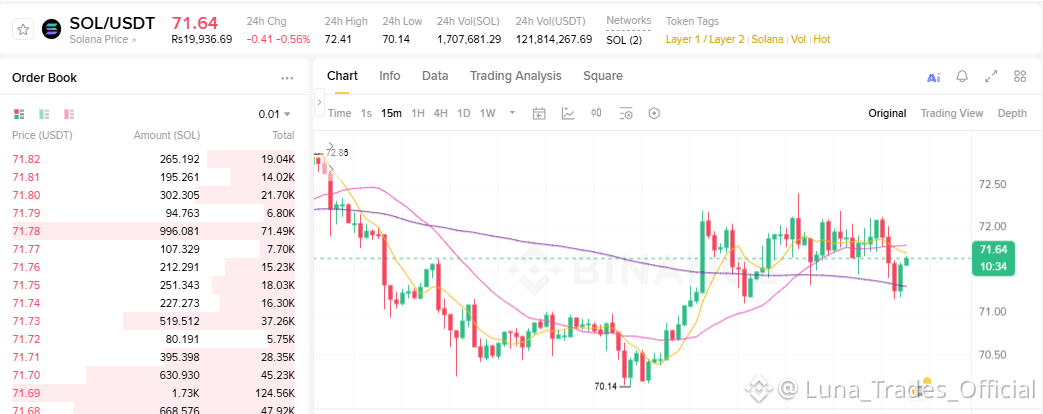Open more time intervals dropdown arrow

coord(512,113)
